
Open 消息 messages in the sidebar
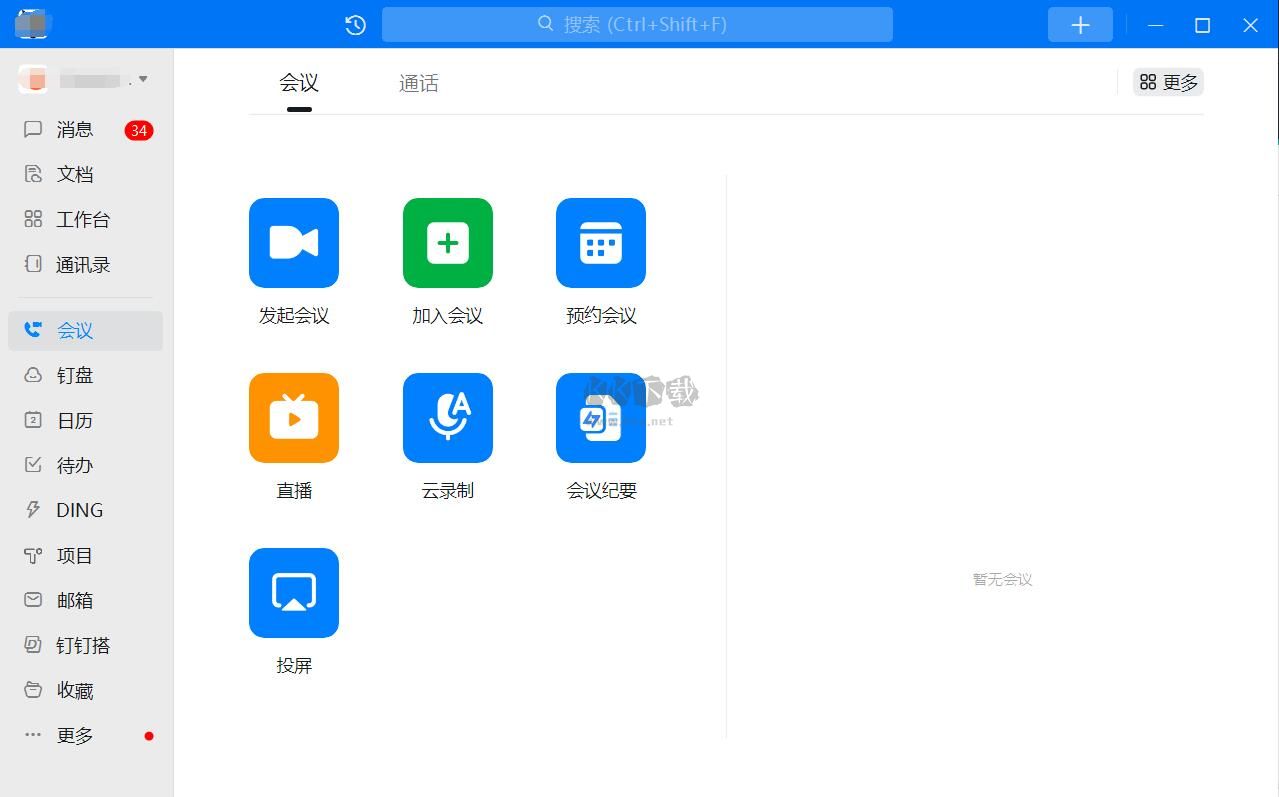(75, 129)
